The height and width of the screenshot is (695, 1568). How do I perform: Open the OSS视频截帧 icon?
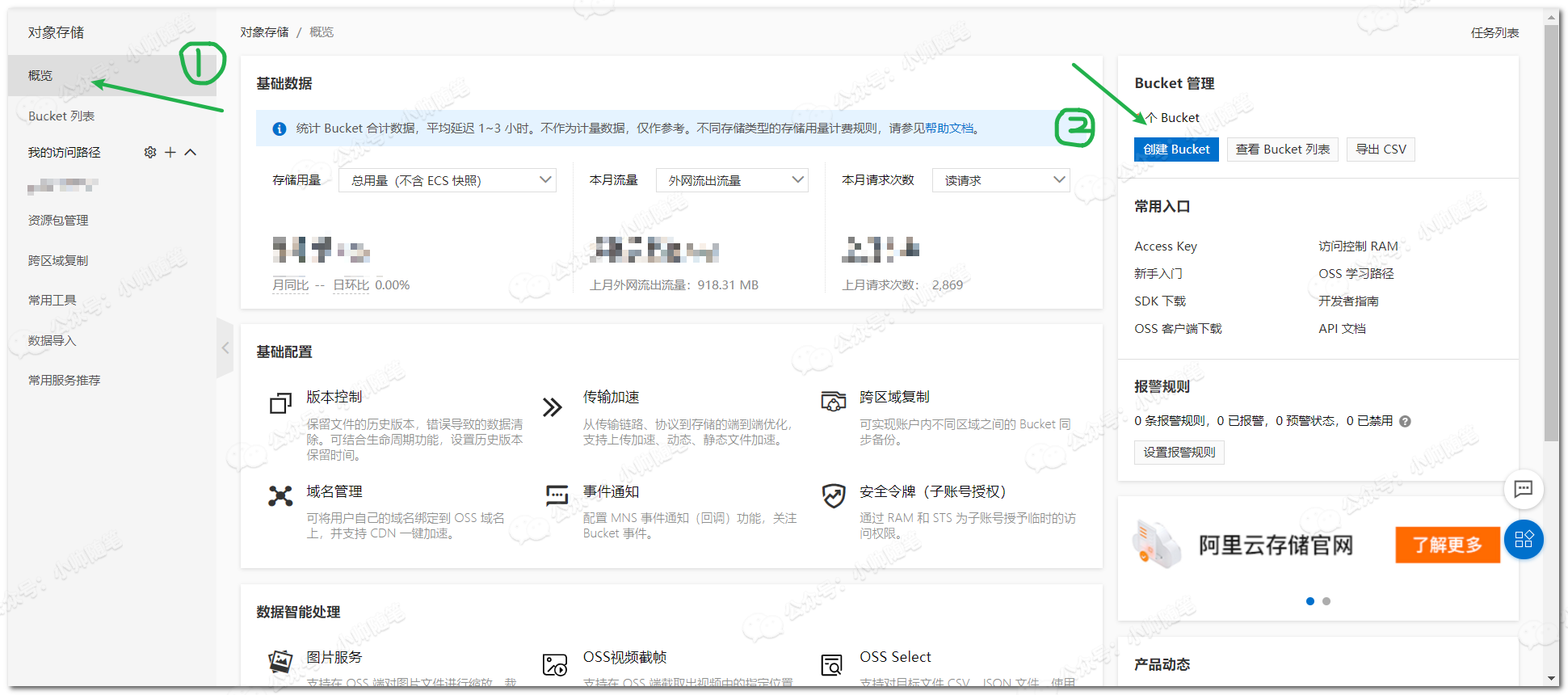[x=555, y=665]
